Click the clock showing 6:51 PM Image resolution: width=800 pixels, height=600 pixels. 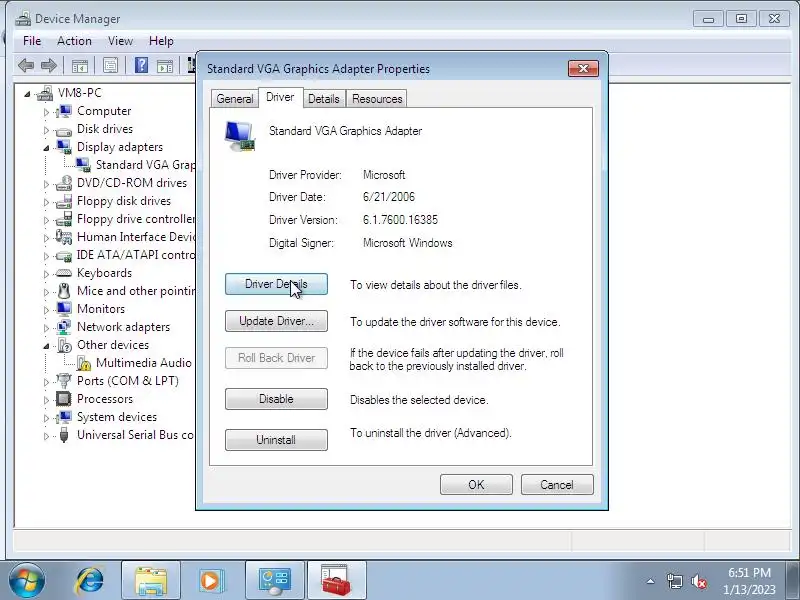(x=749, y=572)
